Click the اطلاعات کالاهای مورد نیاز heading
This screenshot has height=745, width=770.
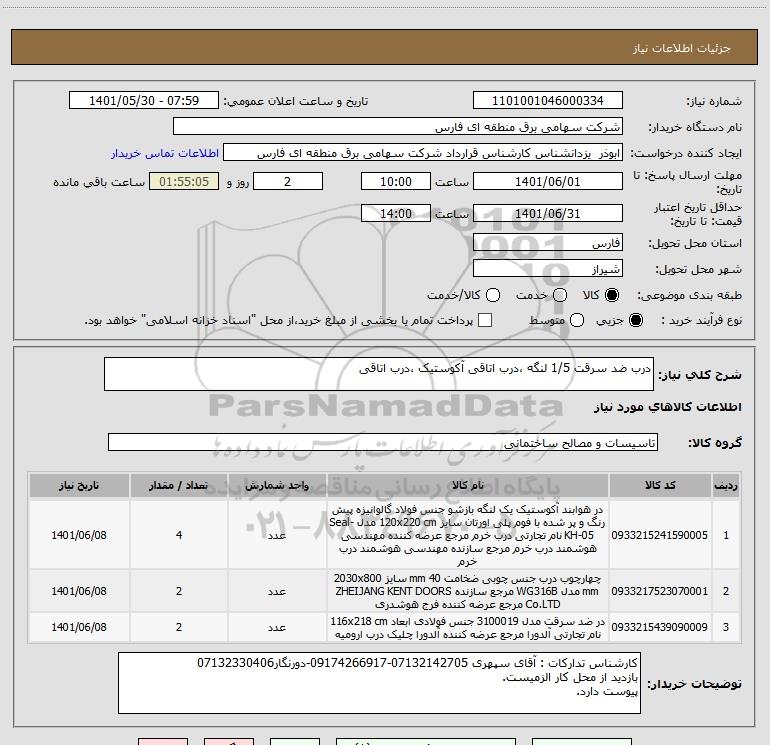(x=667, y=407)
